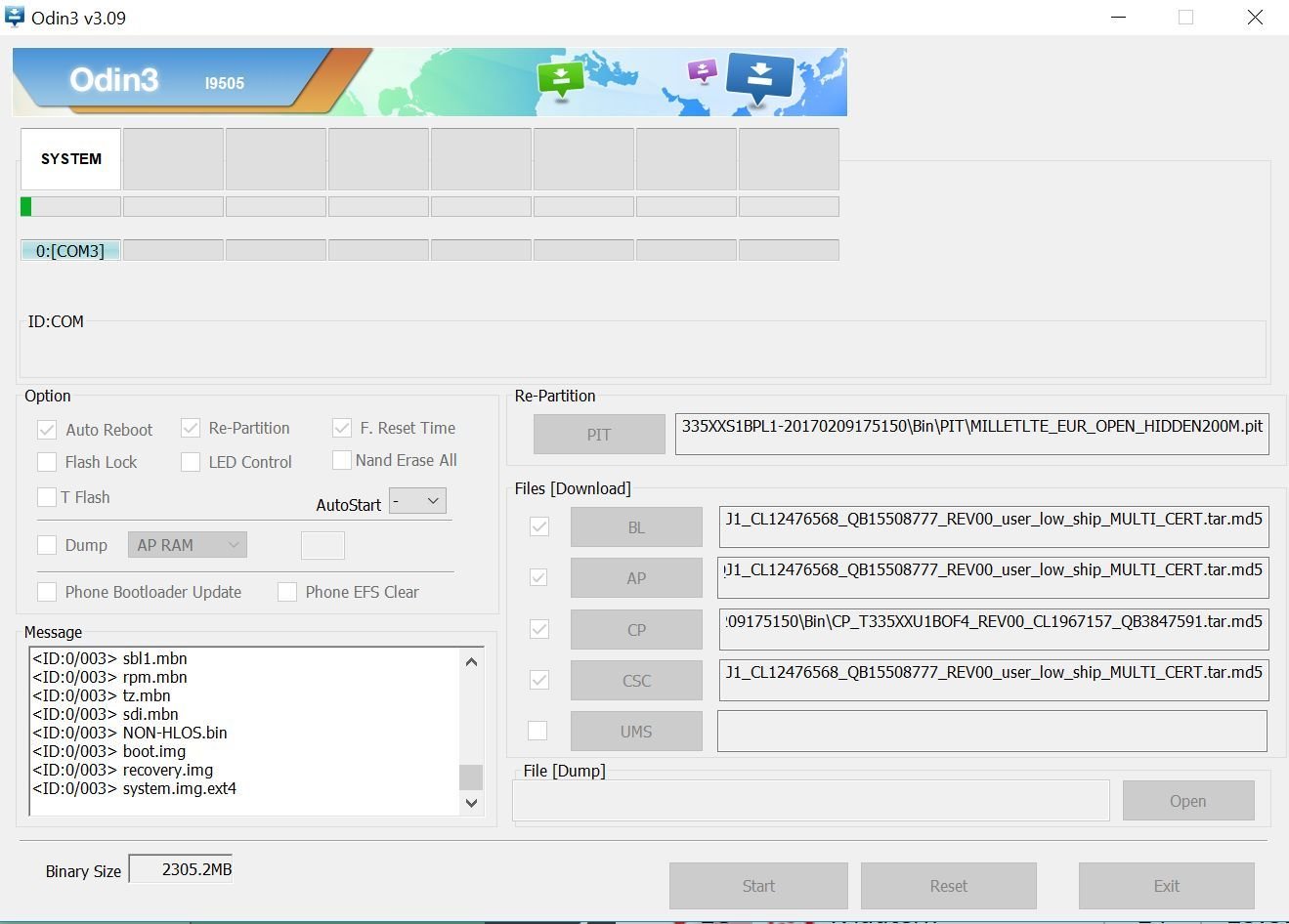This screenshot has height=924, width=1289.
Task: Click the Binary Size value field
Action: pyautogui.click(x=182, y=869)
